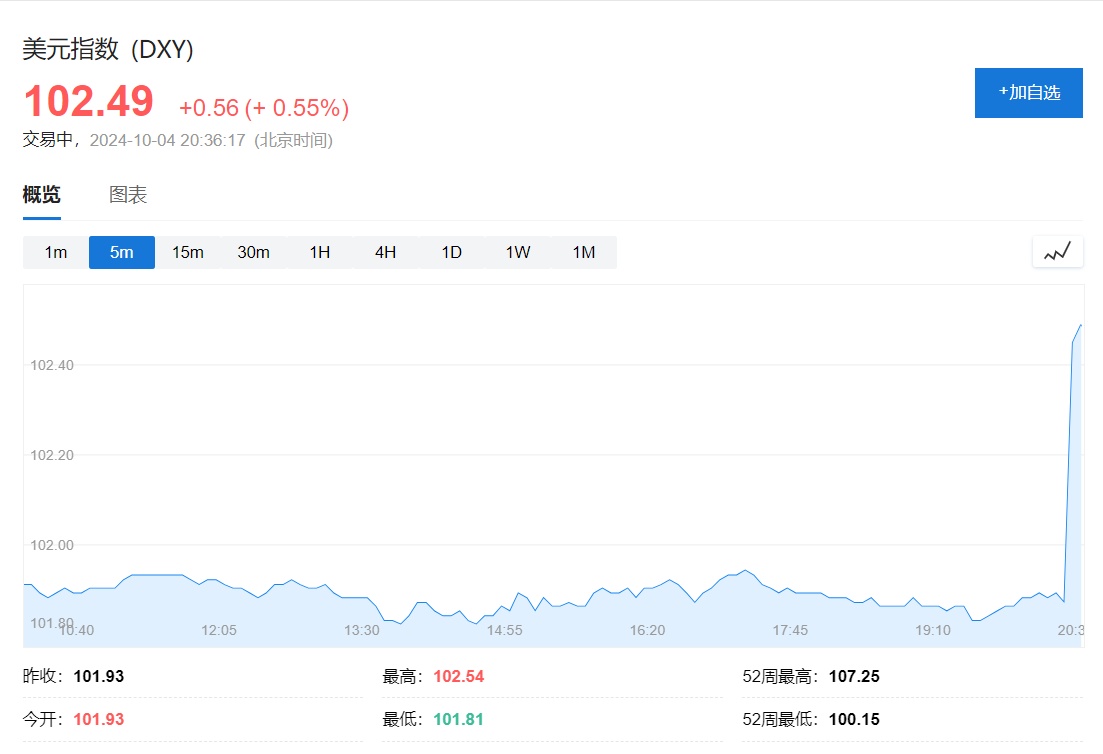Select the 1m timeframe
Screen dimensions: 1103x754
point(56,252)
